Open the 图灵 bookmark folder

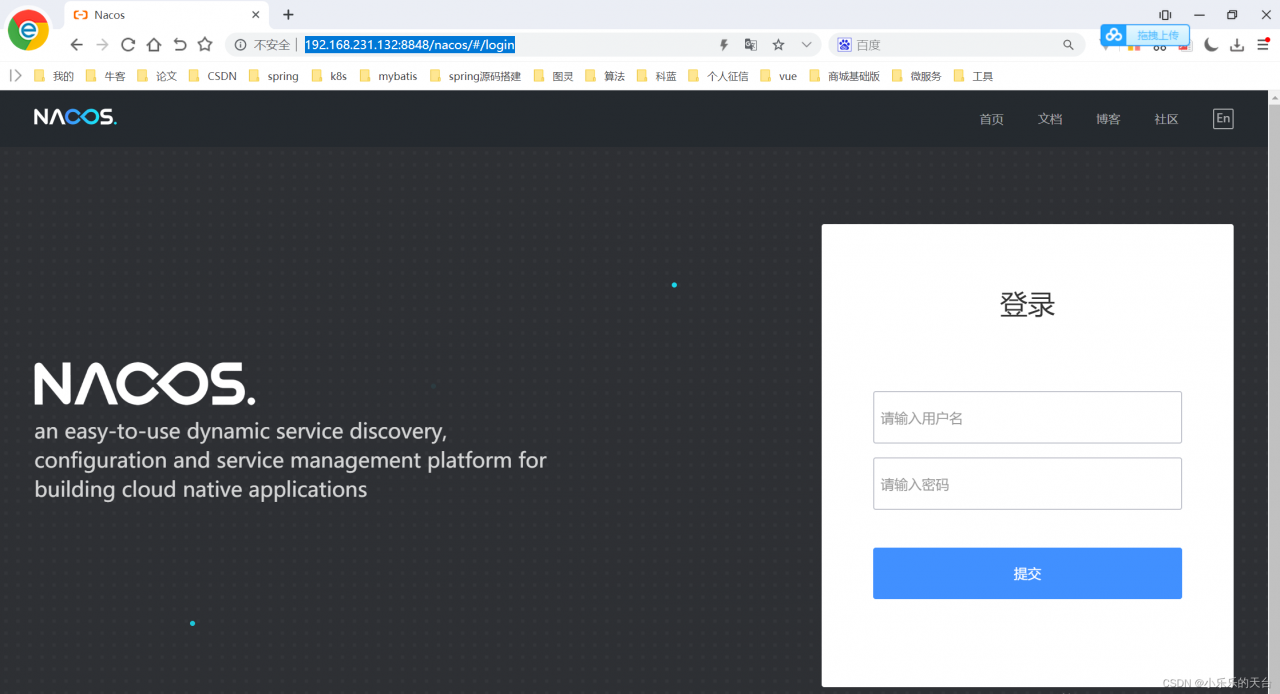555,76
